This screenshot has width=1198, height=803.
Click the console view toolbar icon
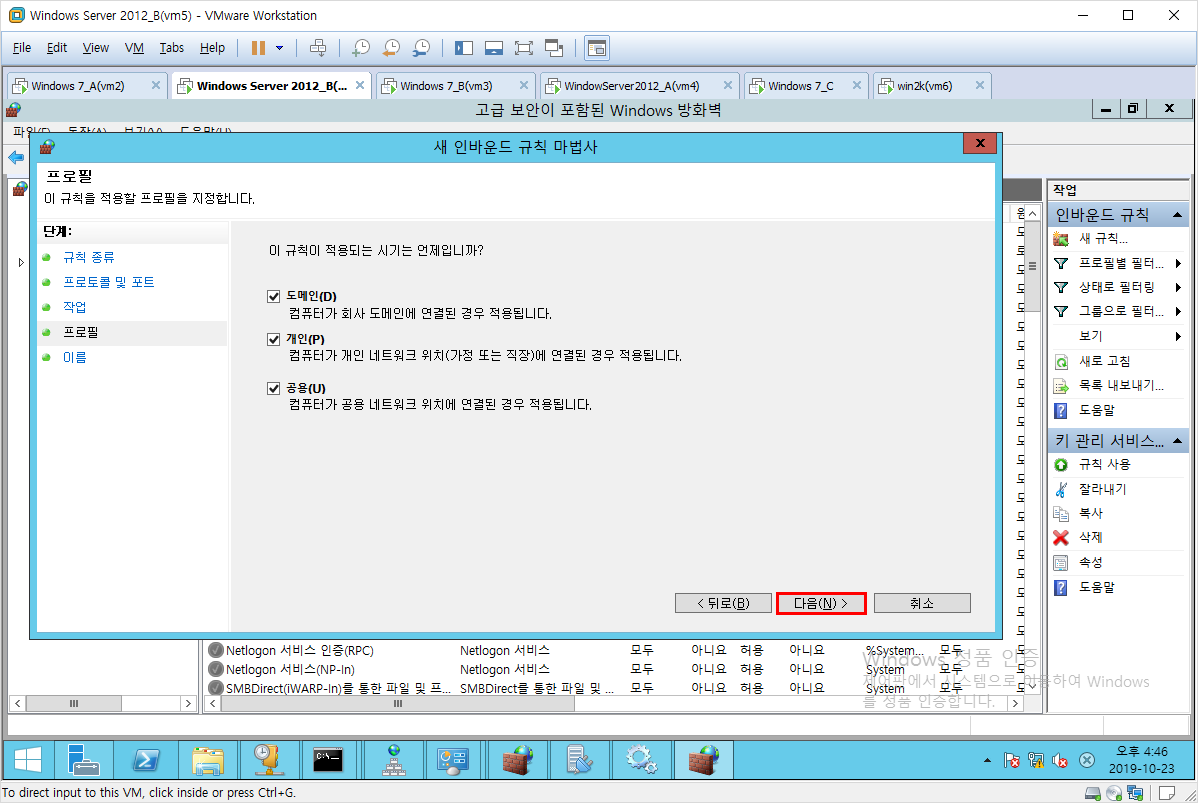pyautogui.click(x=597, y=48)
